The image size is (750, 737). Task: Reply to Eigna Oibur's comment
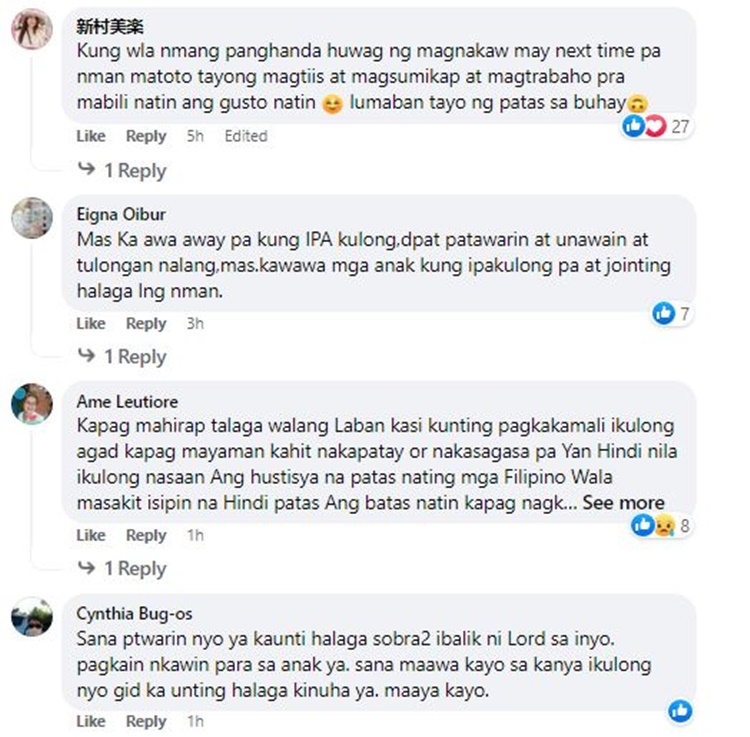click(x=146, y=324)
